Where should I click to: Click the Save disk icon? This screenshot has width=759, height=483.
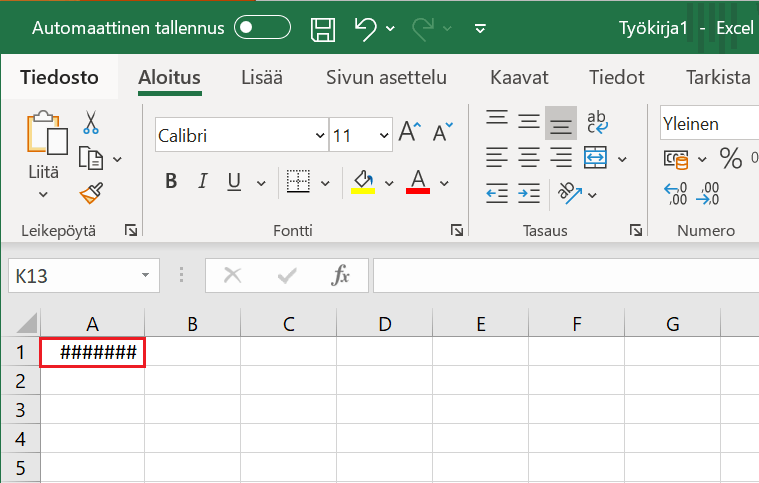[322, 29]
